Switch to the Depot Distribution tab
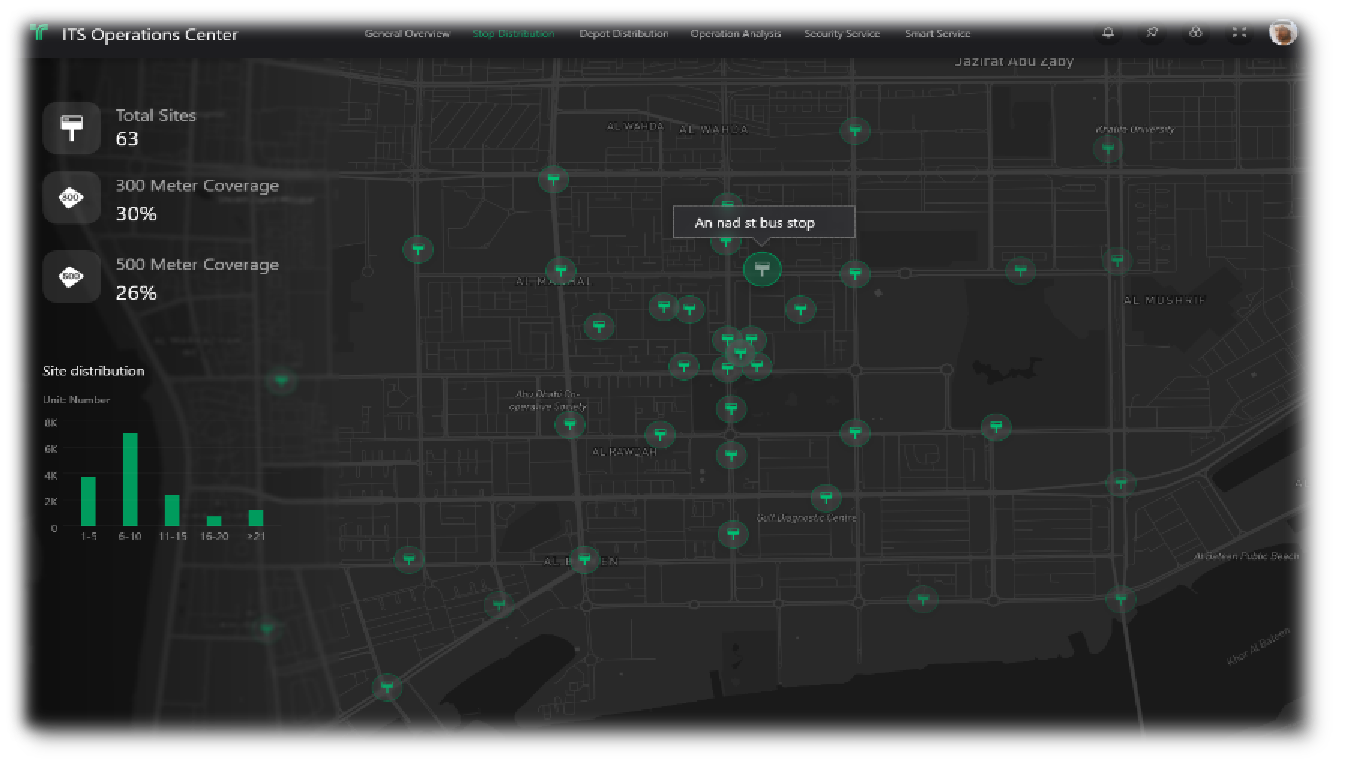 coord(623,34)
